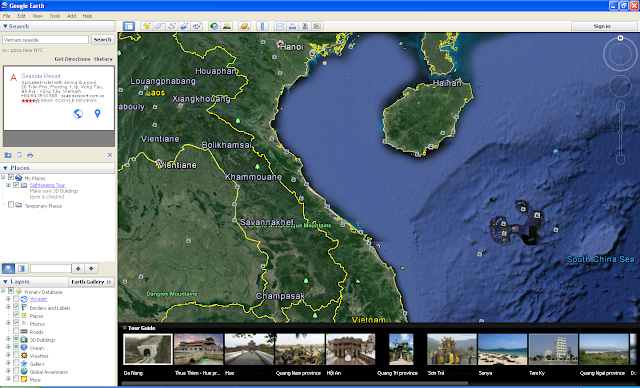
Task: Add a placemark with the pushpin tool
Action: click(x=147, y=26)
